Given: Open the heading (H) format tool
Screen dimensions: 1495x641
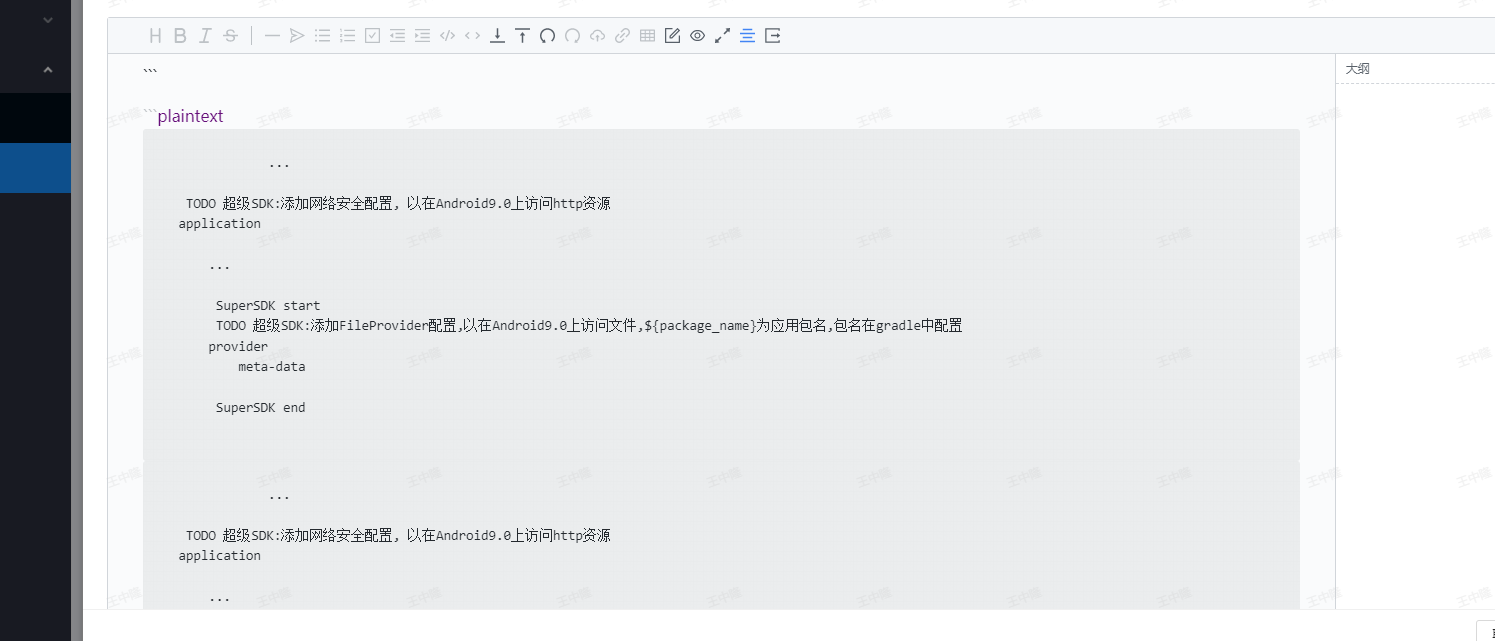Looking at the screenshot, I should point(155,36).
